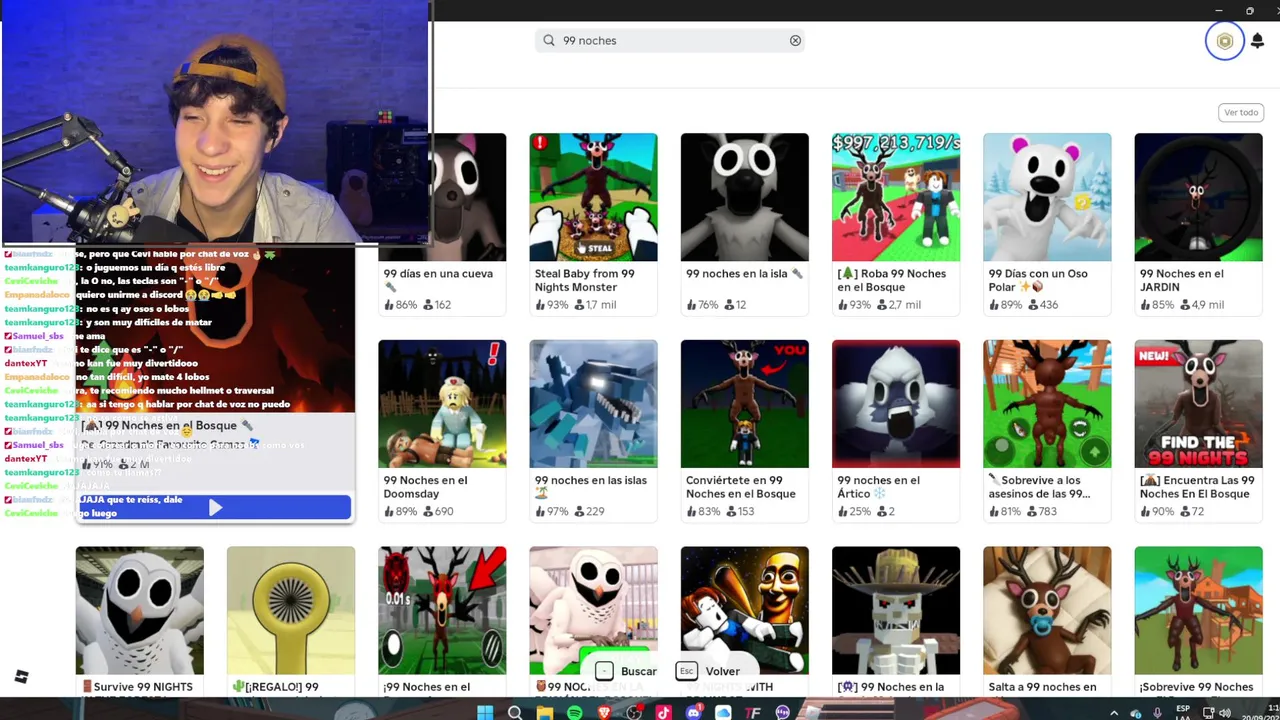Viewport: 1280px width, 720px height.
Task: Open Windows taskbar search
Action: [x=515, y=713]
